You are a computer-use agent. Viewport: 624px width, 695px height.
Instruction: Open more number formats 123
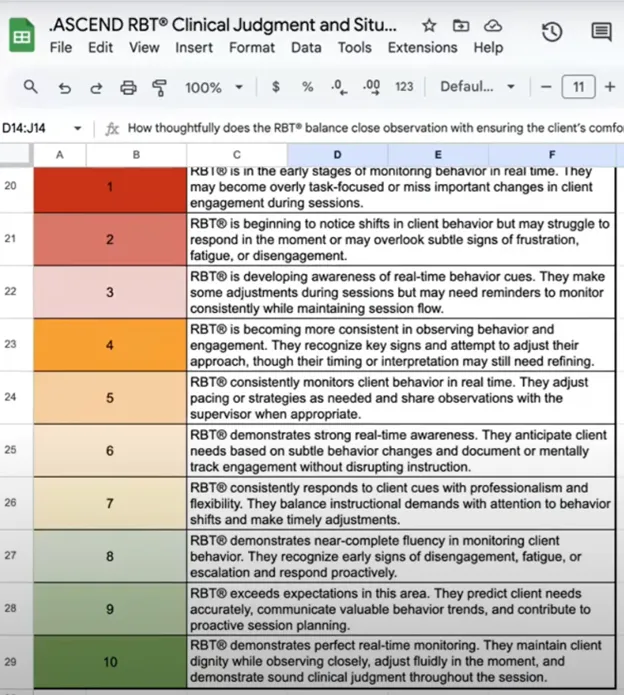(x=404, y=86)
